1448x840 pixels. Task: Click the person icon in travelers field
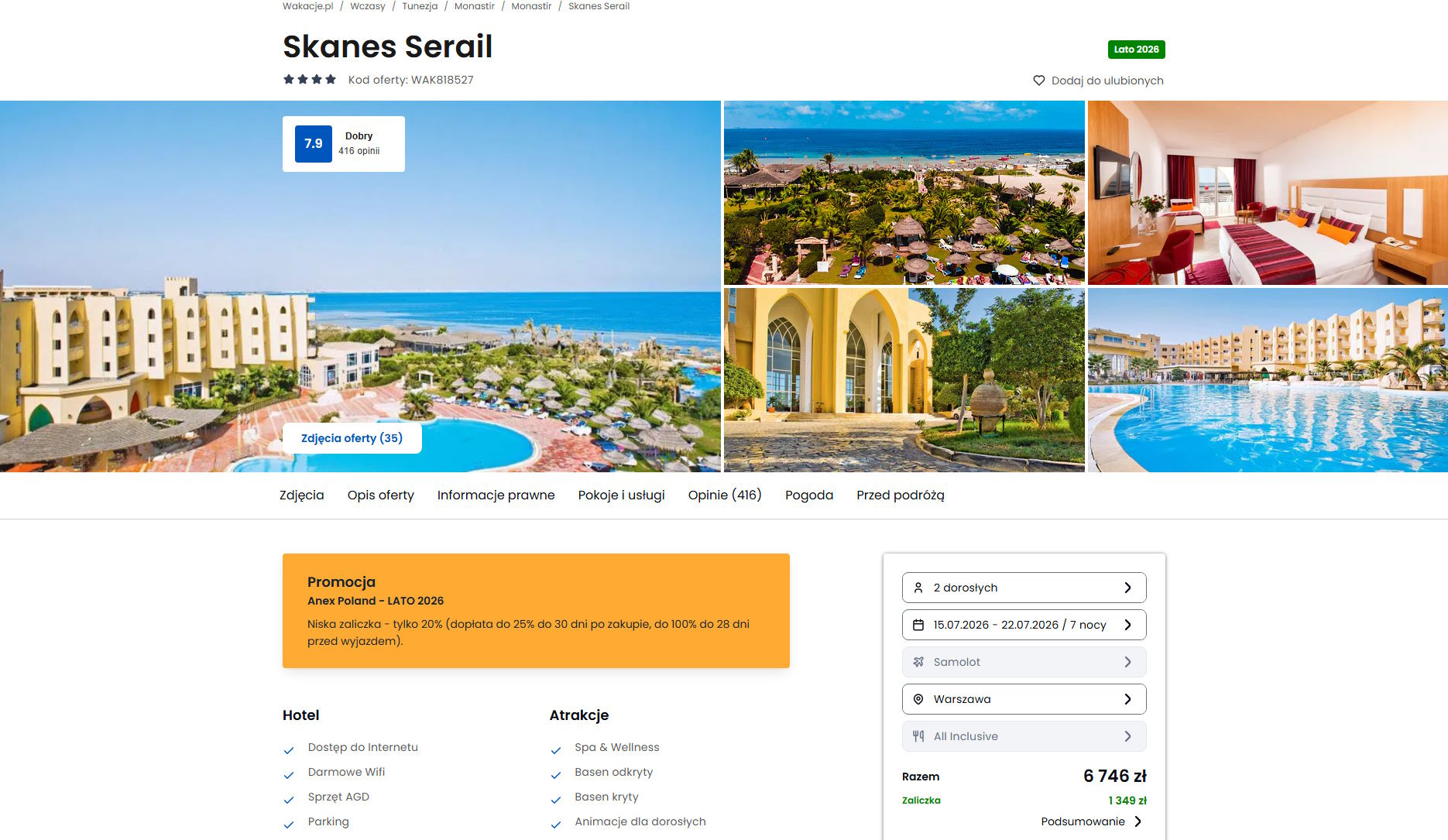click(918, 588)
